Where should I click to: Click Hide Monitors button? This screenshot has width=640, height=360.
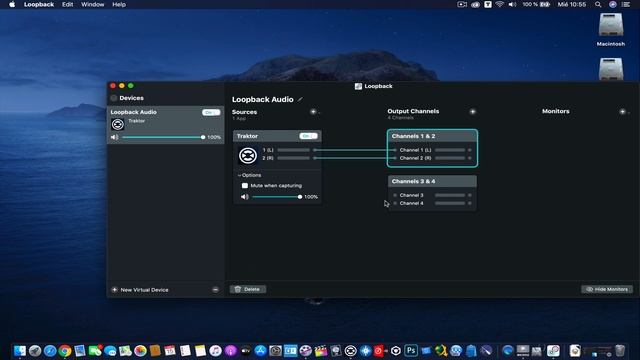coord(607,289)
